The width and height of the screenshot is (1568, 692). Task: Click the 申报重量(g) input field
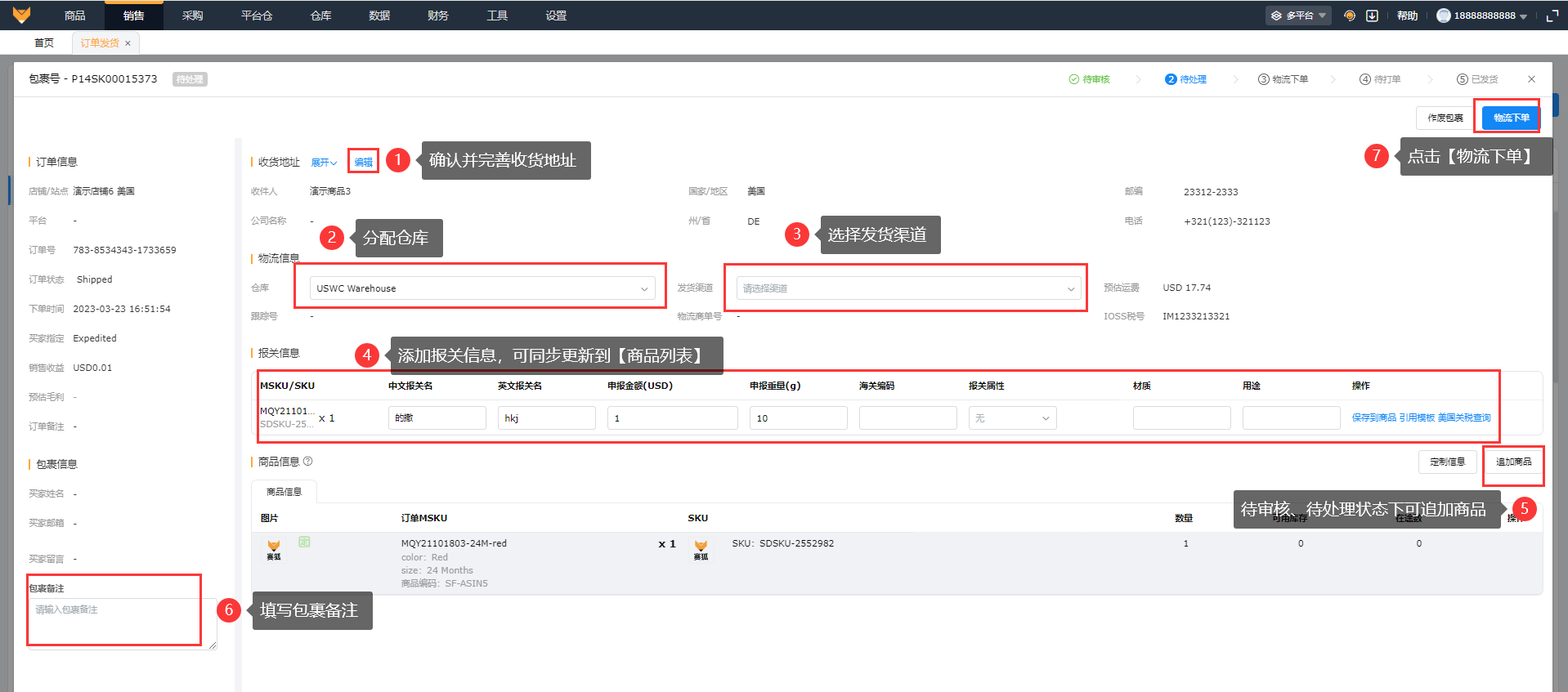point(799,418)
